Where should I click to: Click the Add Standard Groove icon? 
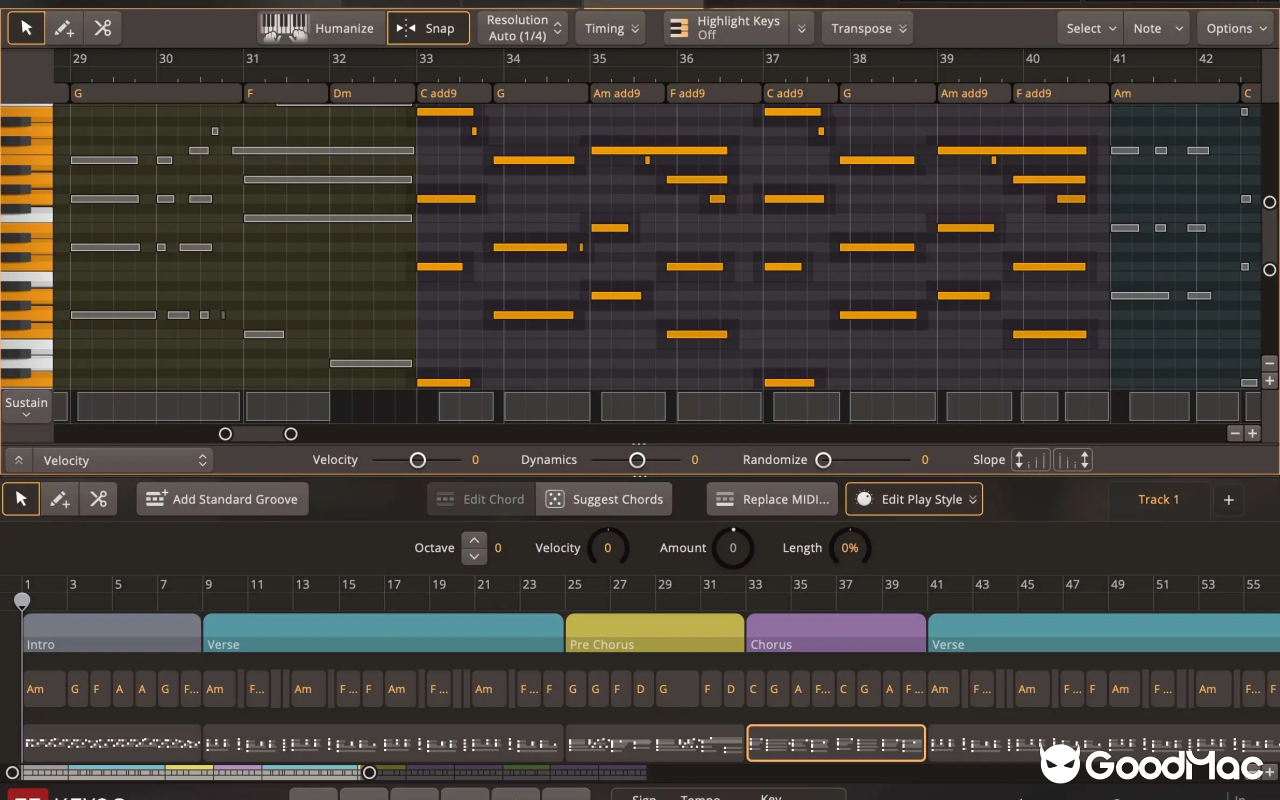(155, 499)
